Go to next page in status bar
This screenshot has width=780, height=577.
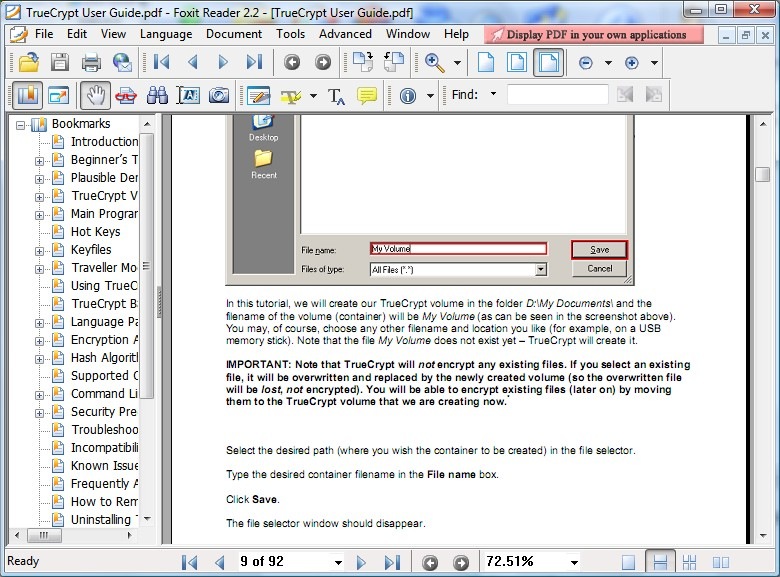(x=361, y=563)
